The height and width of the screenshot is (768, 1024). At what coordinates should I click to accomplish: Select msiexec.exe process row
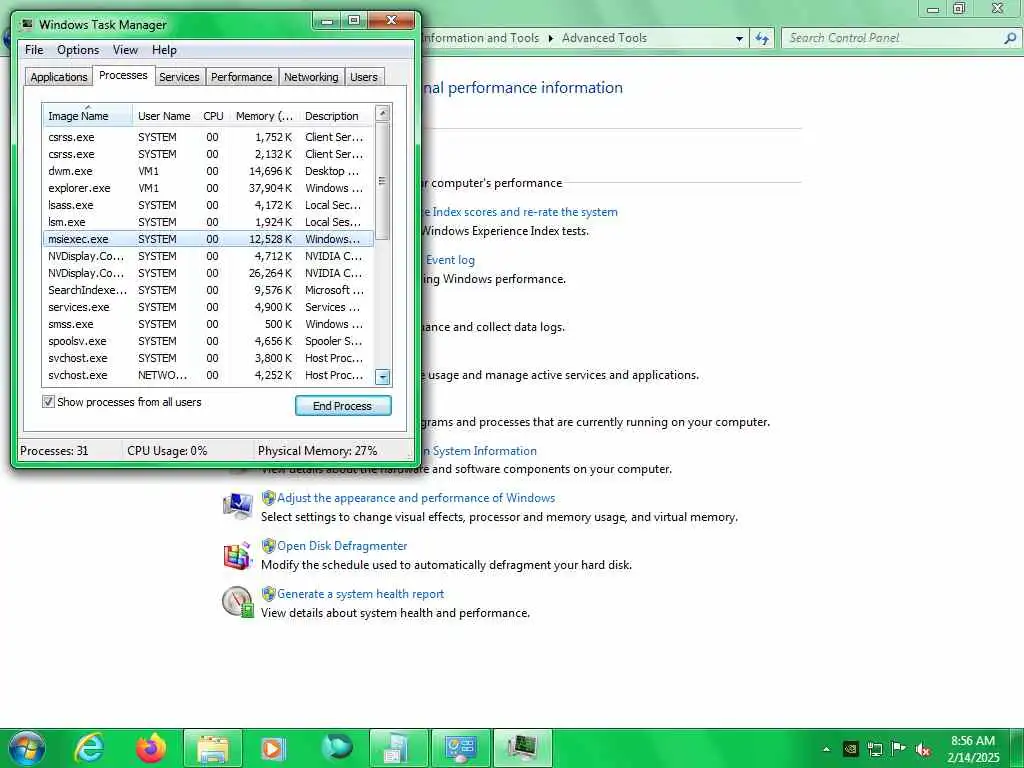(208, 239)
